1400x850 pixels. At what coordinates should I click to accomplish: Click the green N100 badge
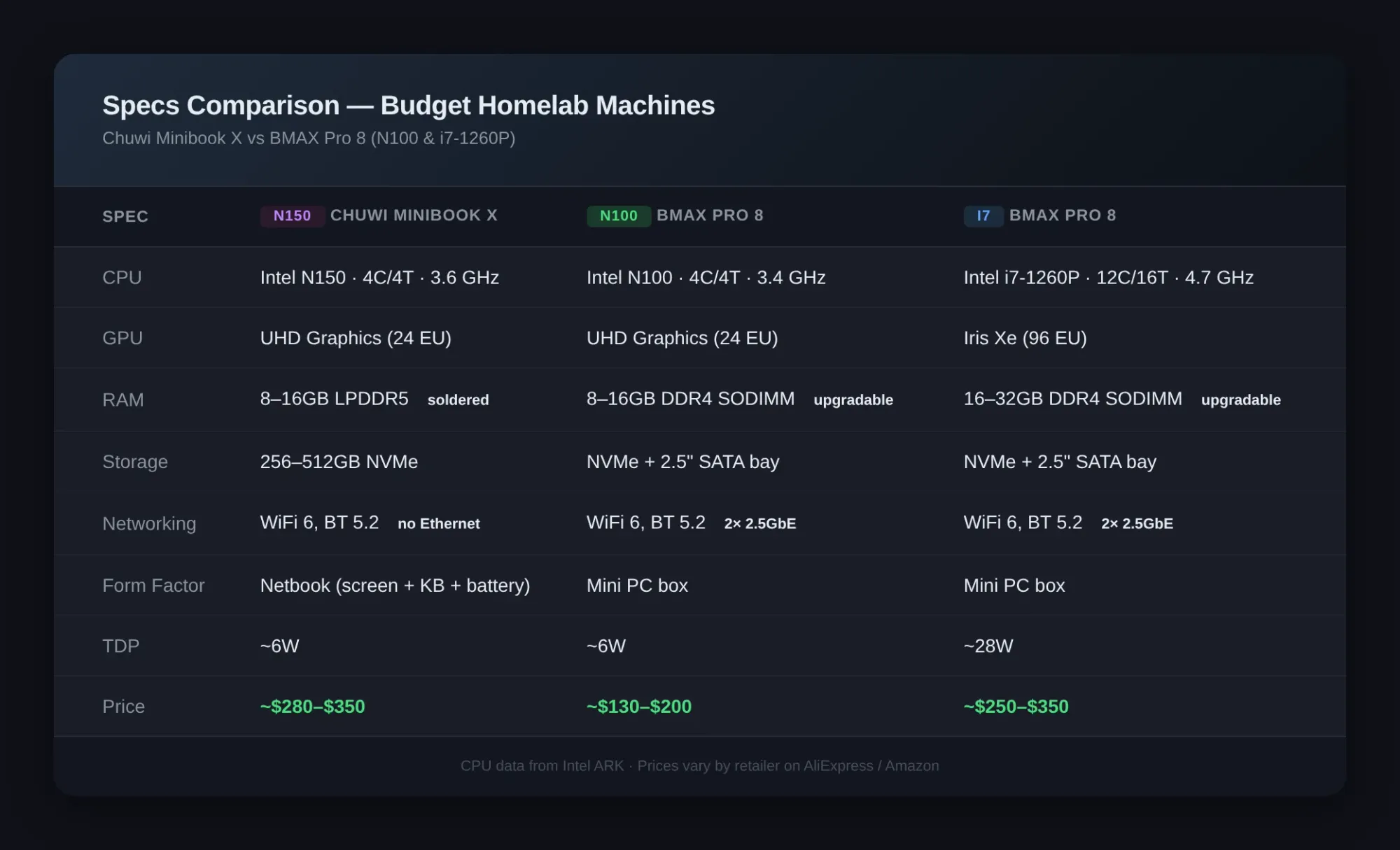tap(619, 216)
